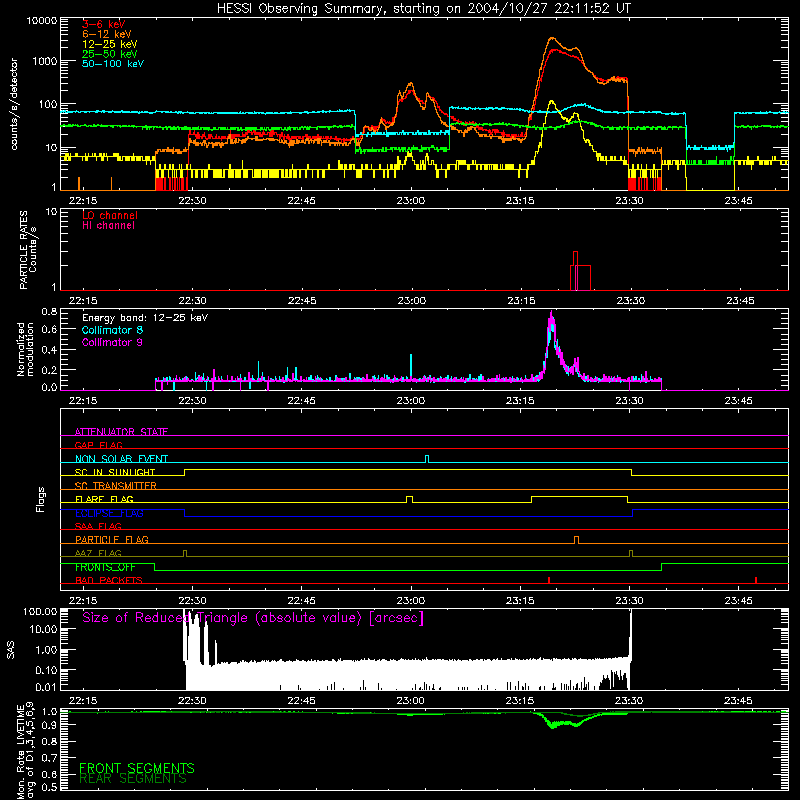
Task: Click the 'Normalized modulation' axis label
Action: (25, 349)
